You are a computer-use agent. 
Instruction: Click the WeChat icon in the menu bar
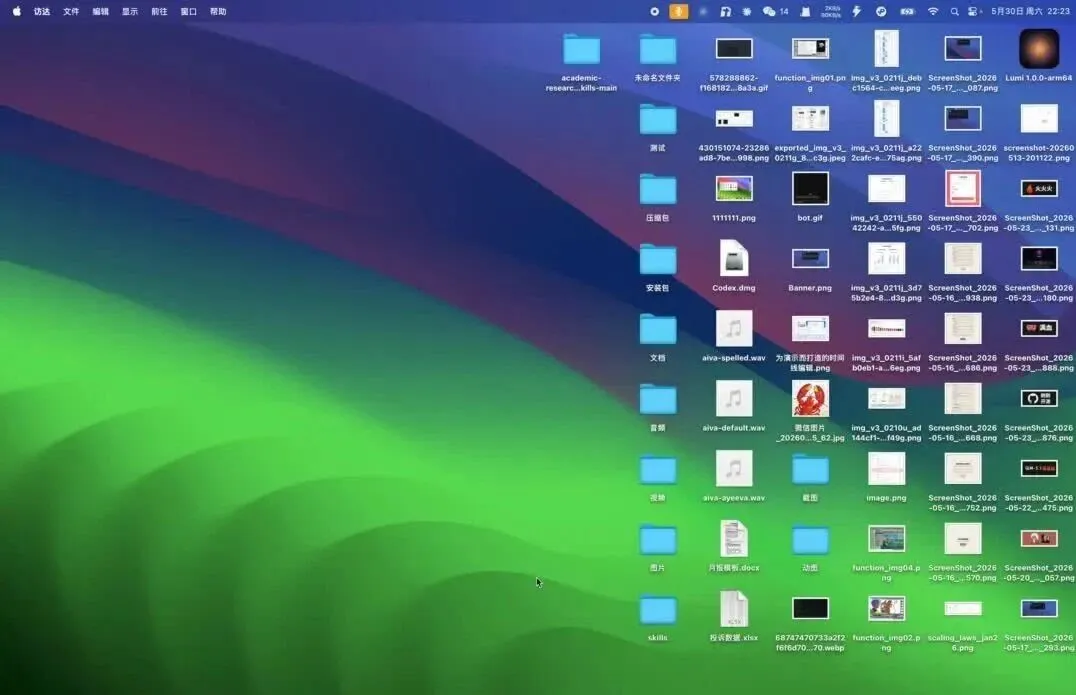point(769,12)
